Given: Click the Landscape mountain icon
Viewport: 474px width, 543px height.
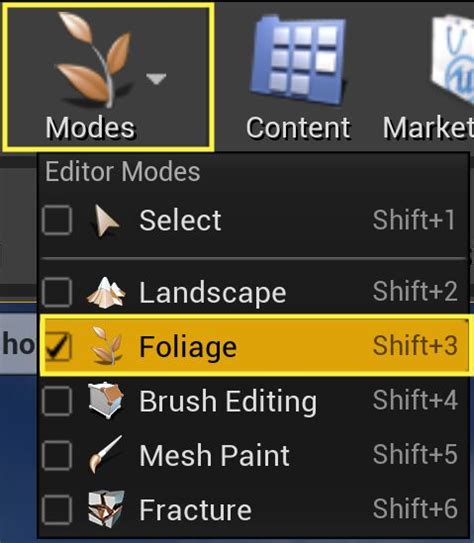Looking at the screenshot, I should (106, 293).
